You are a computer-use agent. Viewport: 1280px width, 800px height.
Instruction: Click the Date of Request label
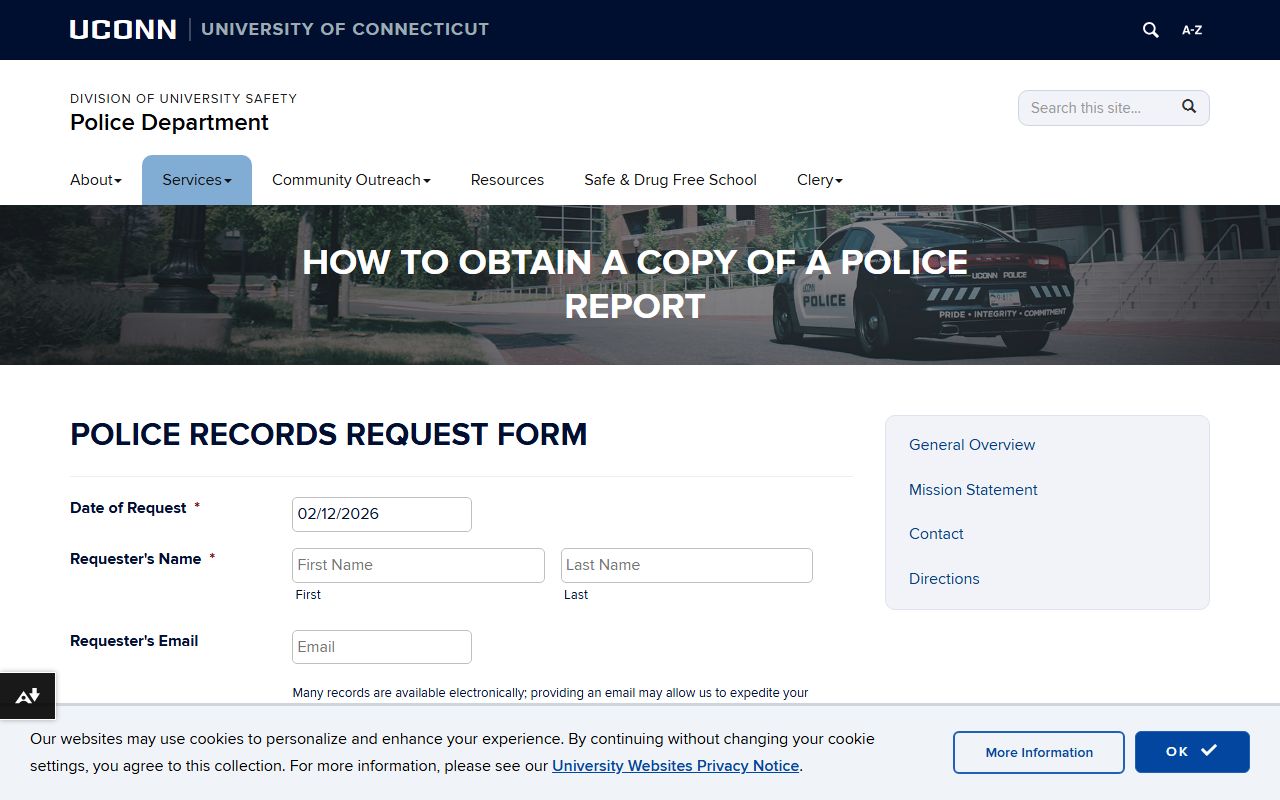click(128, 508)
